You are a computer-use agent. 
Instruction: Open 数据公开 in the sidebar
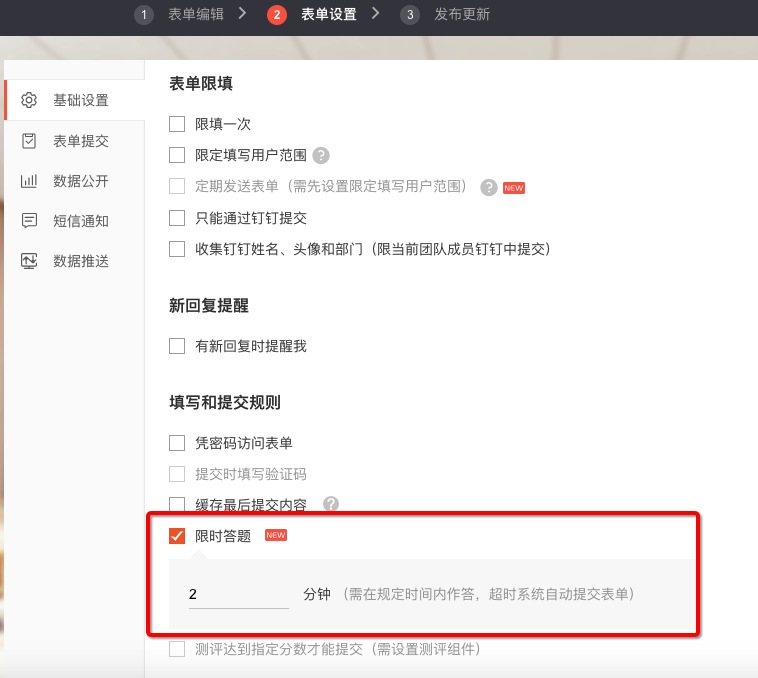[74, 181]
